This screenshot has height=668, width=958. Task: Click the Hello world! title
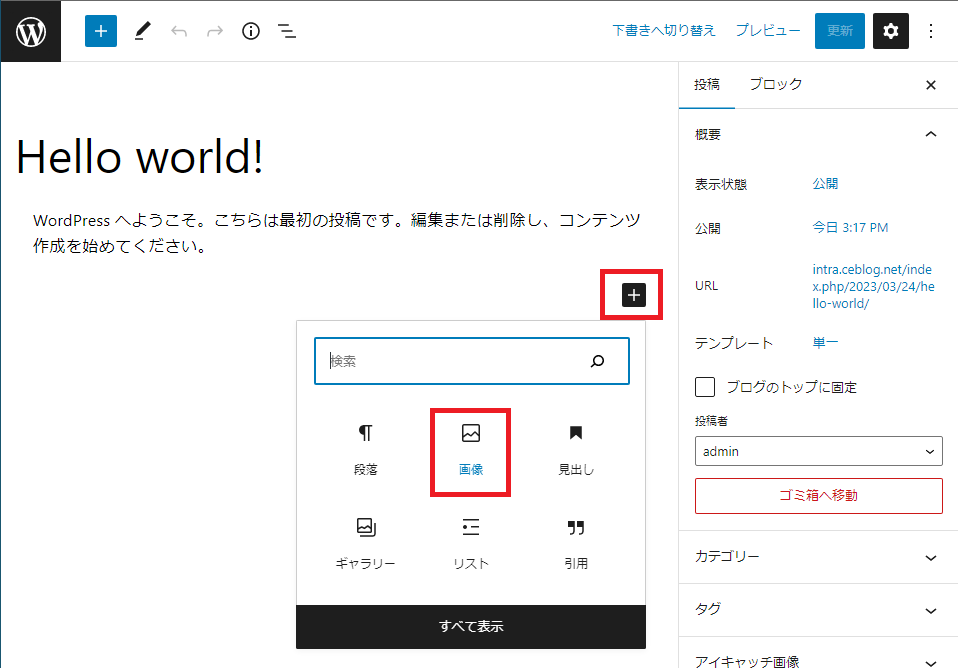point(140,156)
